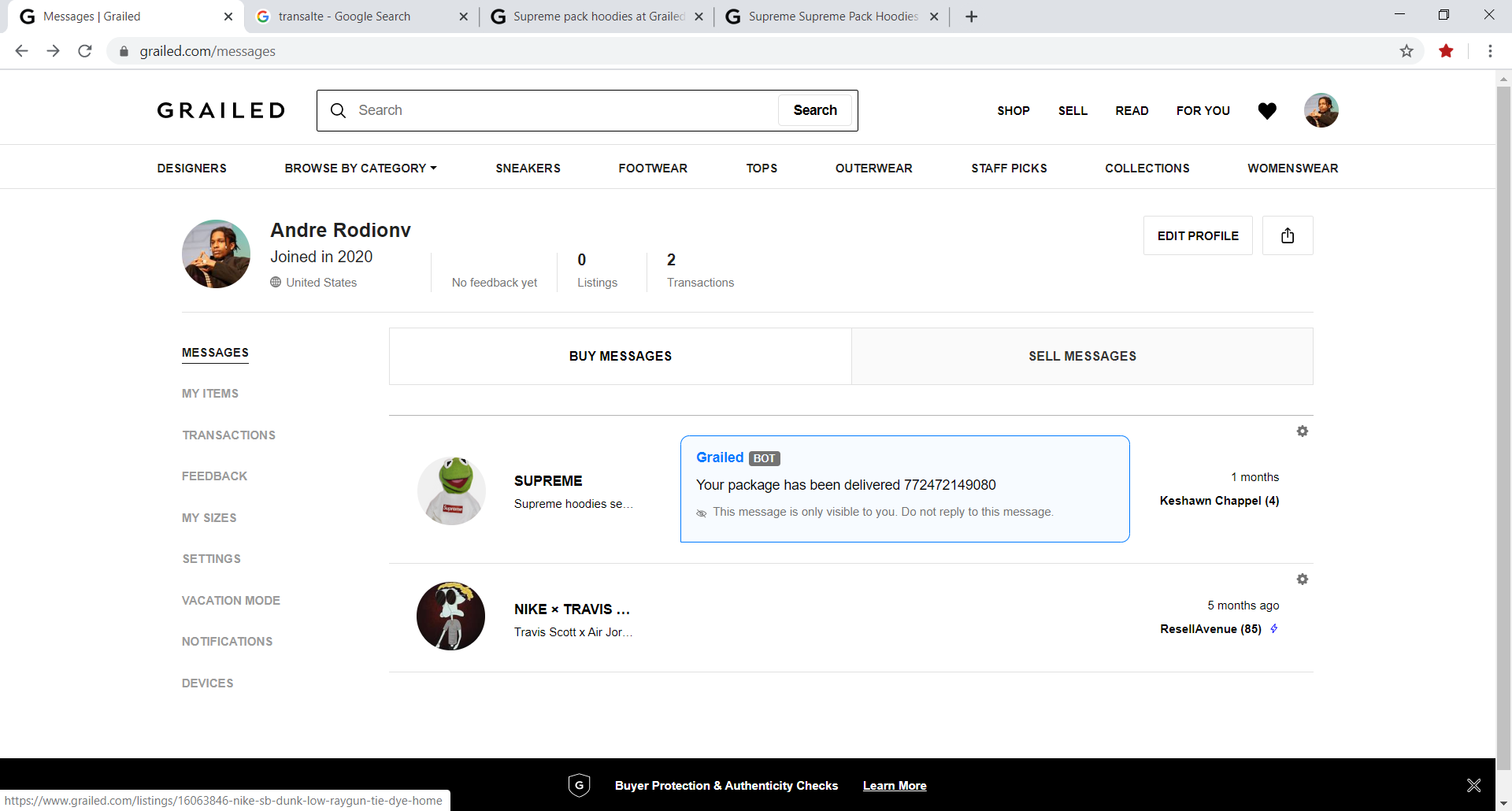Screen dimensions: 1512x811
Task: Click Andre Rodionv's profile picture
Action: pyautogui.click(x=216, y=254)
